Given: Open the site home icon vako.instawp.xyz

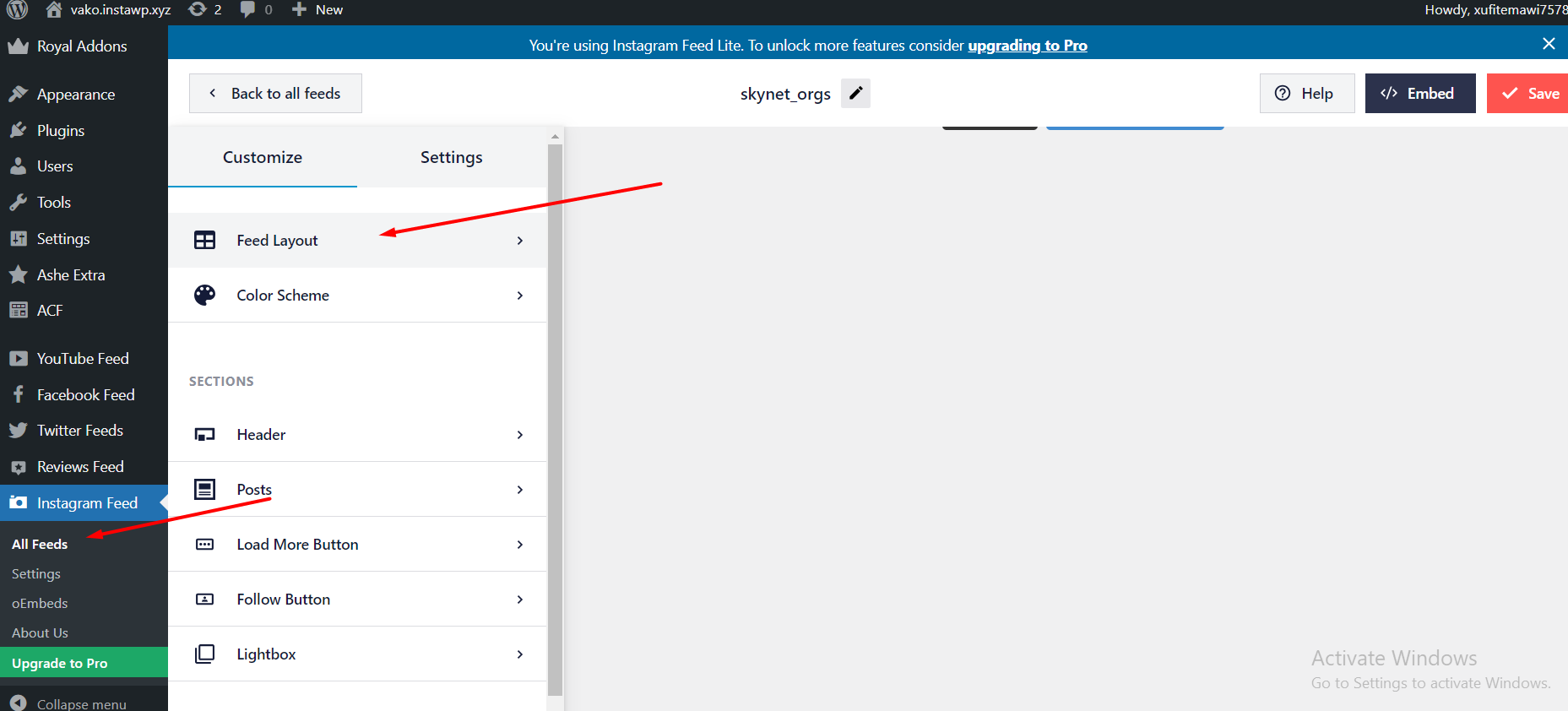Looking at the screenshot, I should click(x=54, y=9).
